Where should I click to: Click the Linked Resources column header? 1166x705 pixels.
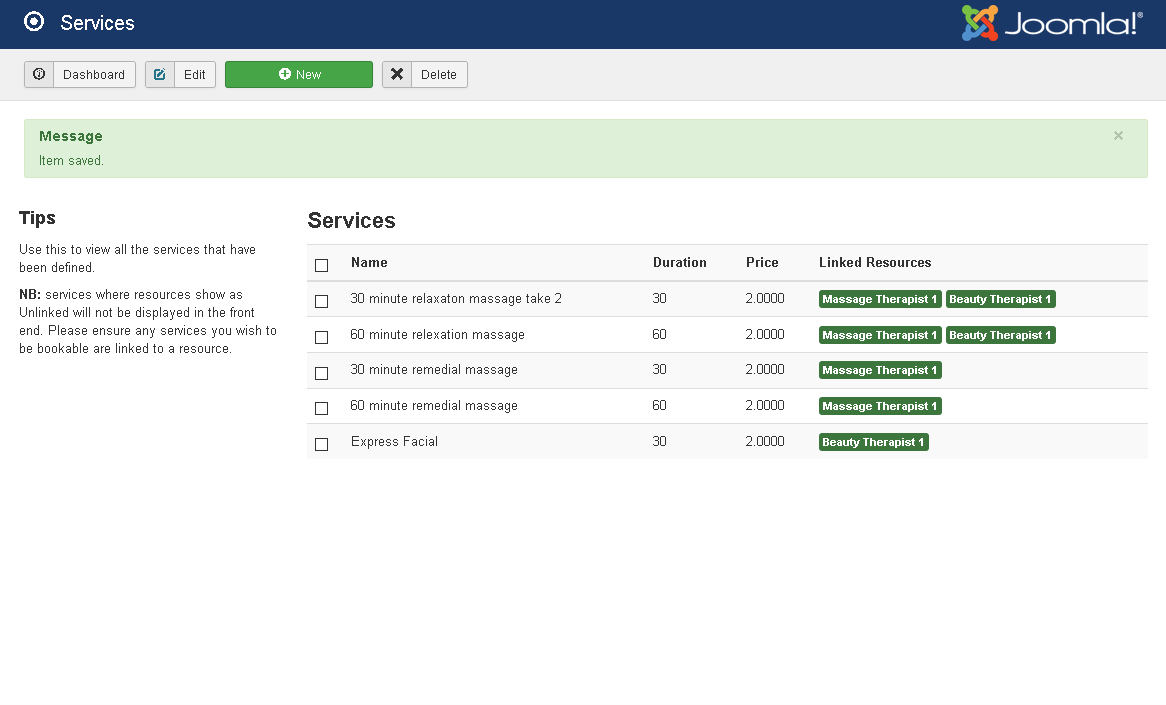(875, 263)
